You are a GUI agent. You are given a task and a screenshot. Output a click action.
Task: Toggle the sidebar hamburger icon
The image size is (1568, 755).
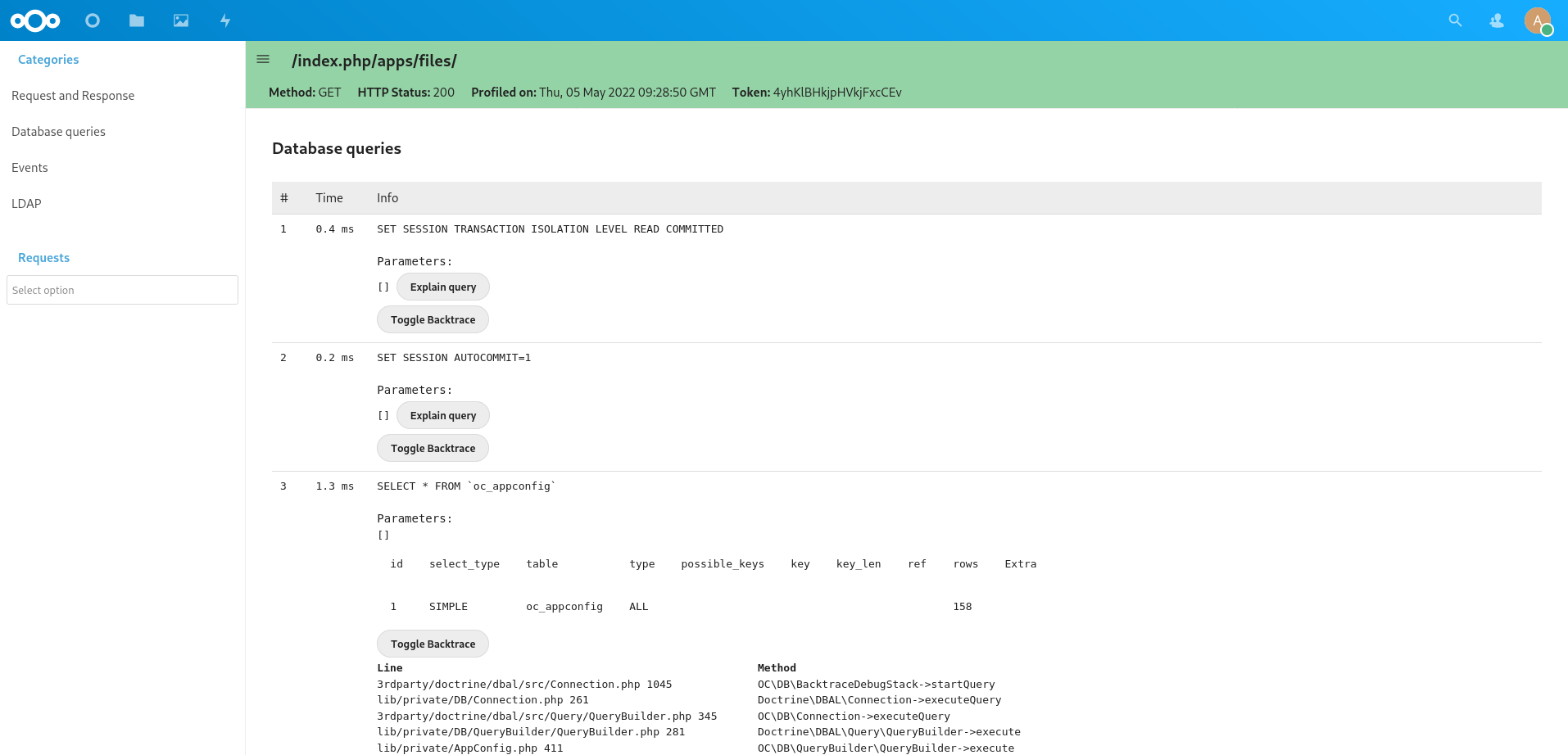(x=263, y=59)
